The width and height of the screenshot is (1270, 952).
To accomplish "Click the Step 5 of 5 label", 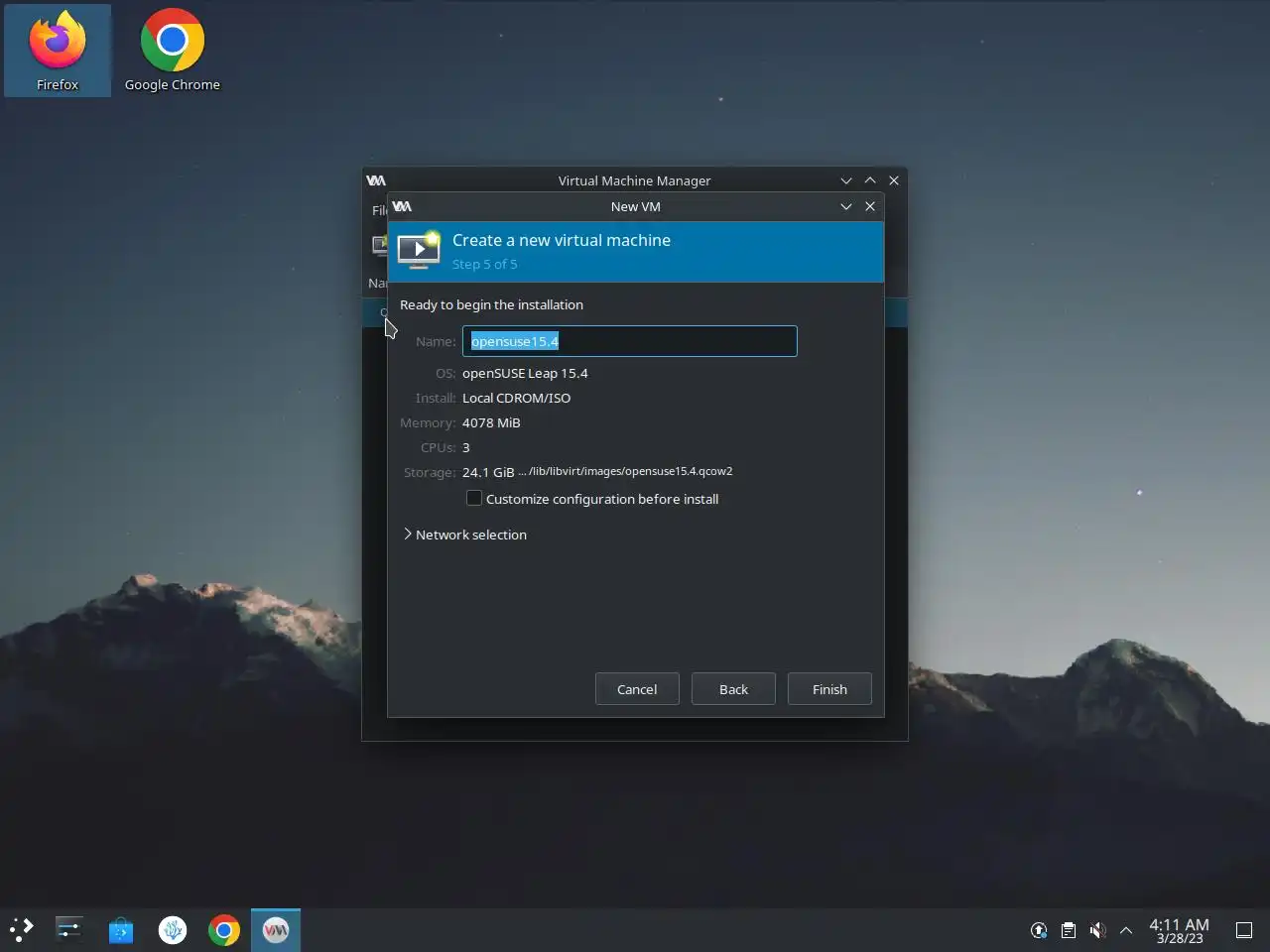I will (x=484, y=264).
